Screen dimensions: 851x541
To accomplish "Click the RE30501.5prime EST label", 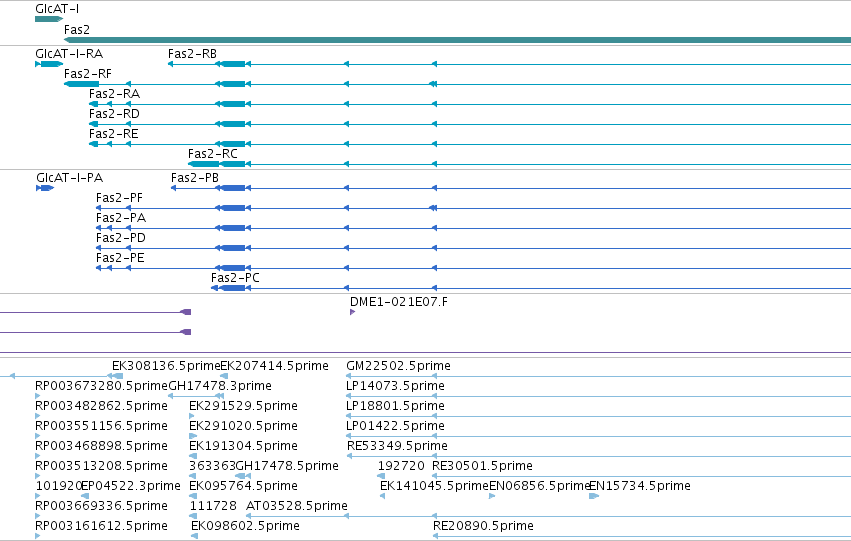I will point(482,467).
